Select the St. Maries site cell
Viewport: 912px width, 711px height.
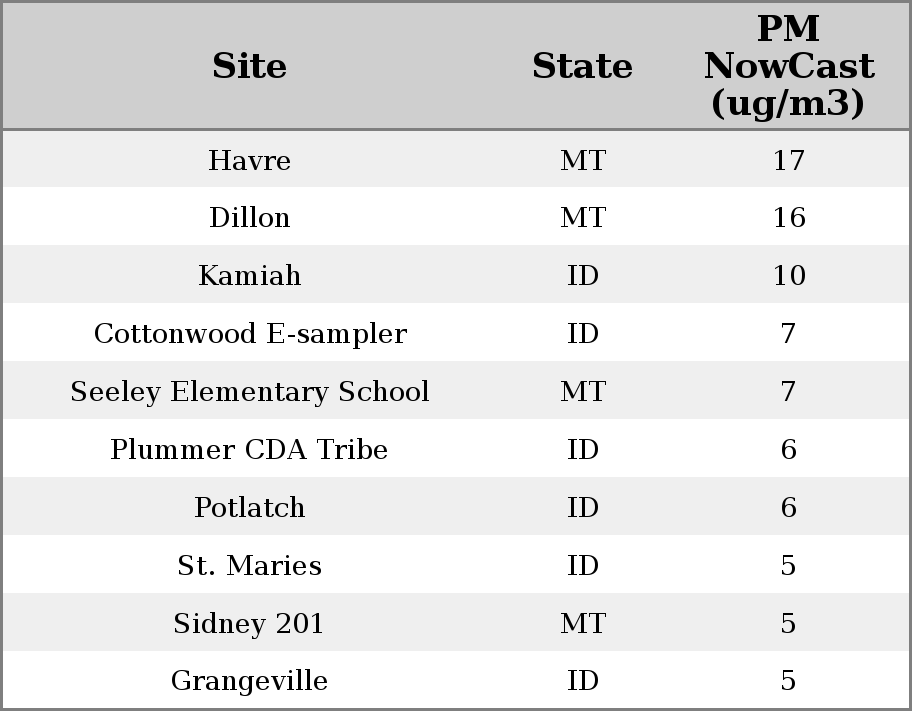tap(249, 566)
